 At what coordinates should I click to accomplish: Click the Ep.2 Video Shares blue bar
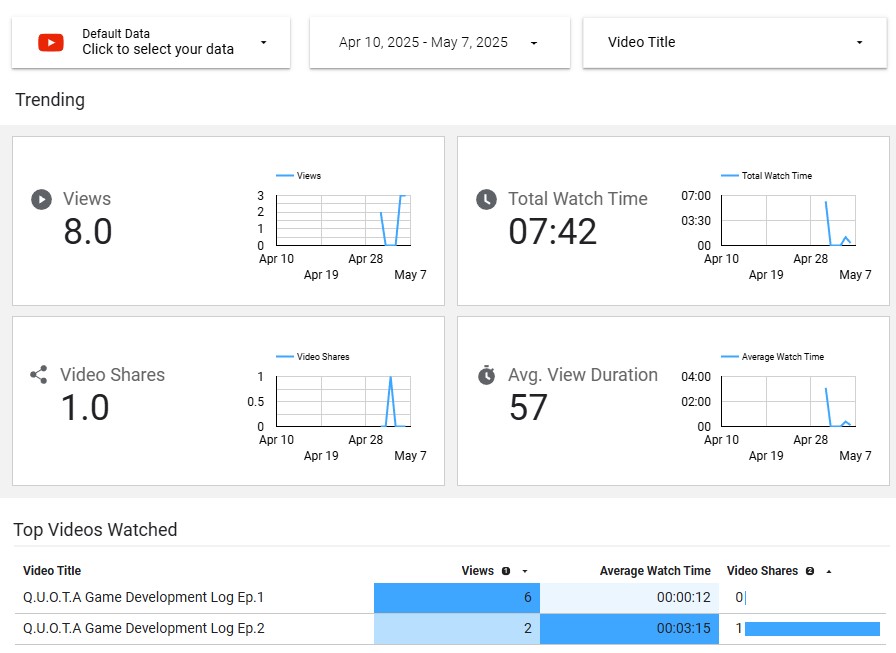pos(812,629)
